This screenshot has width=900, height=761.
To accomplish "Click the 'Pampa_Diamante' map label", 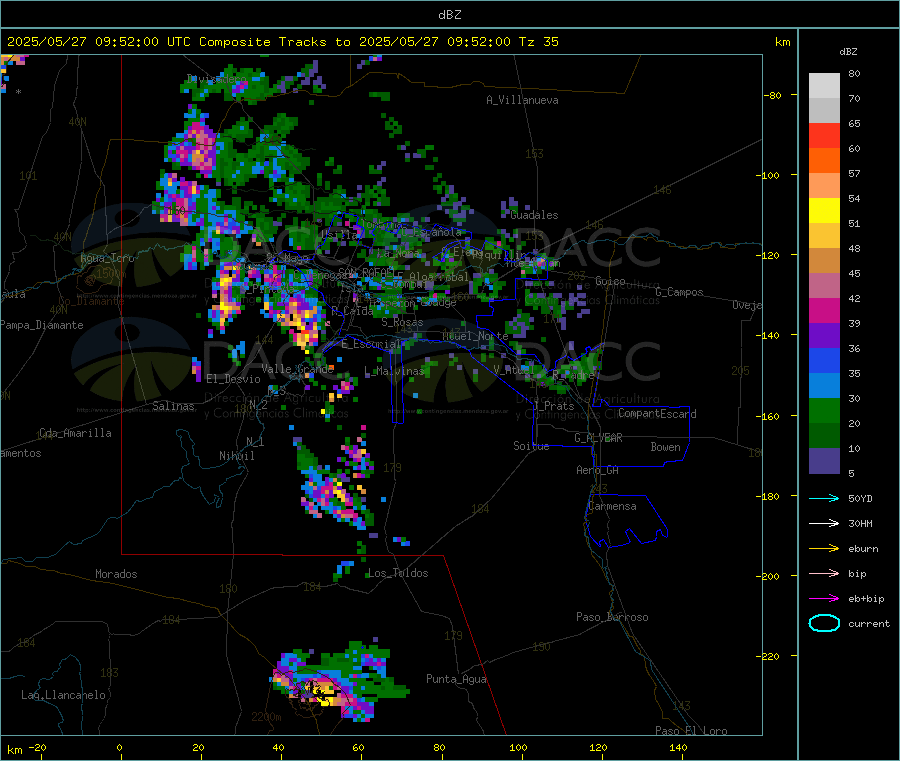I will tap(42, 325).
